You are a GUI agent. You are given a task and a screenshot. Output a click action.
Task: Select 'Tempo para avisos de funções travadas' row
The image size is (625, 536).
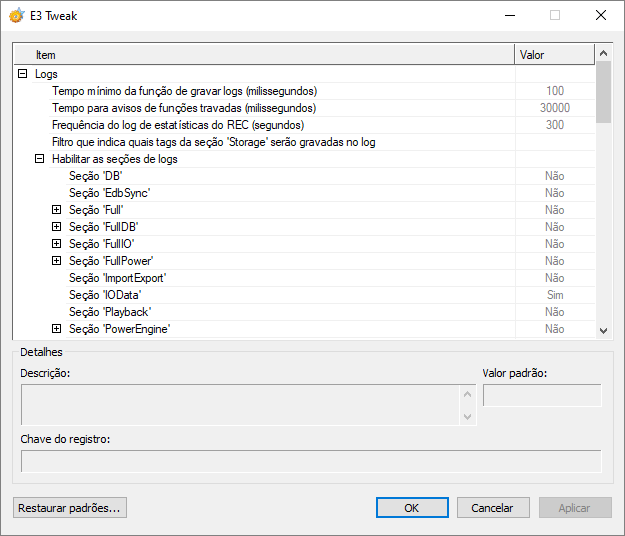click(x=184, y=108)
